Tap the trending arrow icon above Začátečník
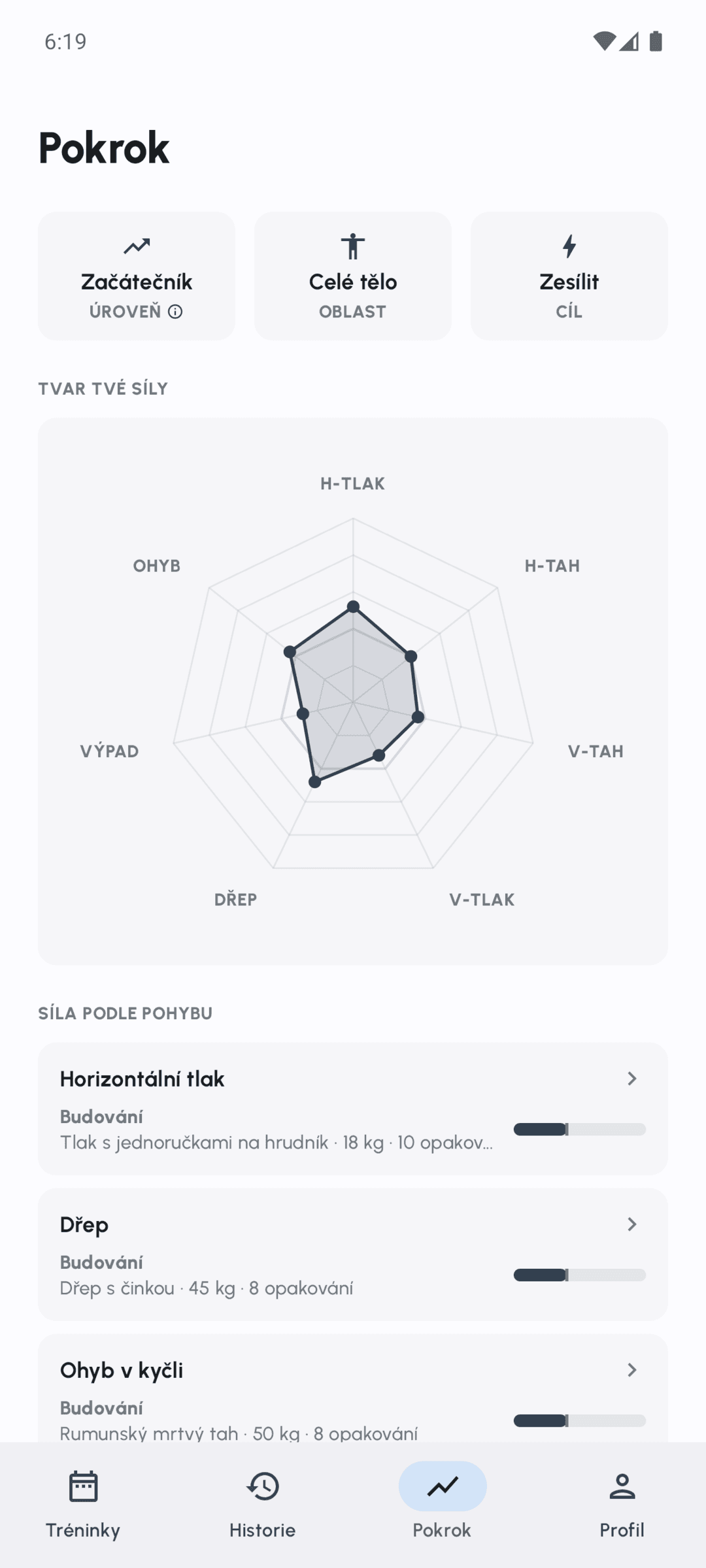The image size is (706, 1568). click(137, 246)
